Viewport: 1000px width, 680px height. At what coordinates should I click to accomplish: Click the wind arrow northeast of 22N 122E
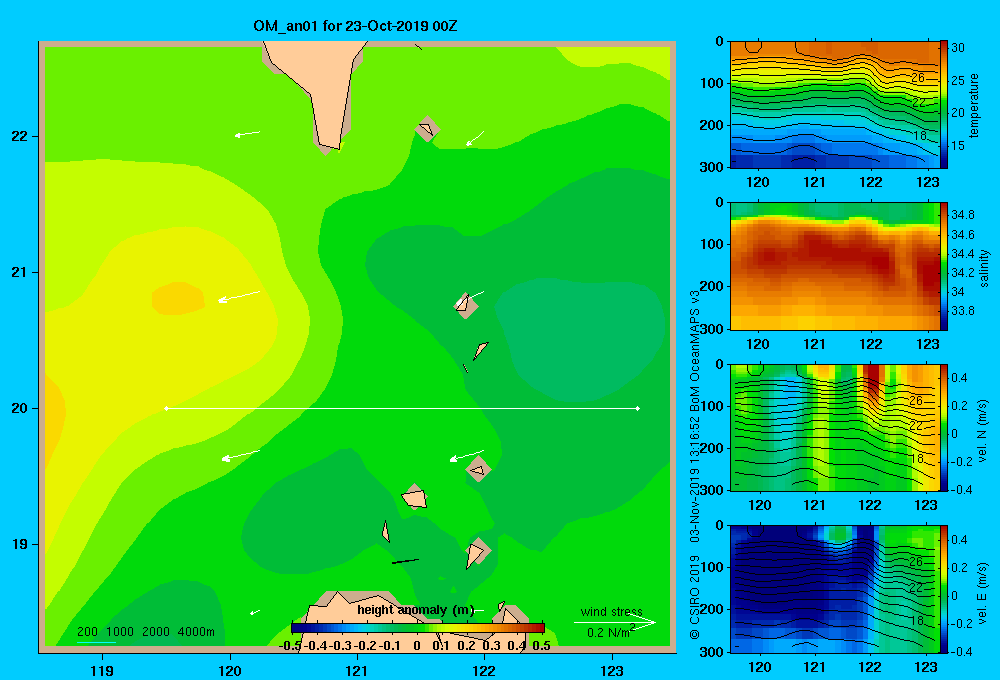tap(474, 138)
